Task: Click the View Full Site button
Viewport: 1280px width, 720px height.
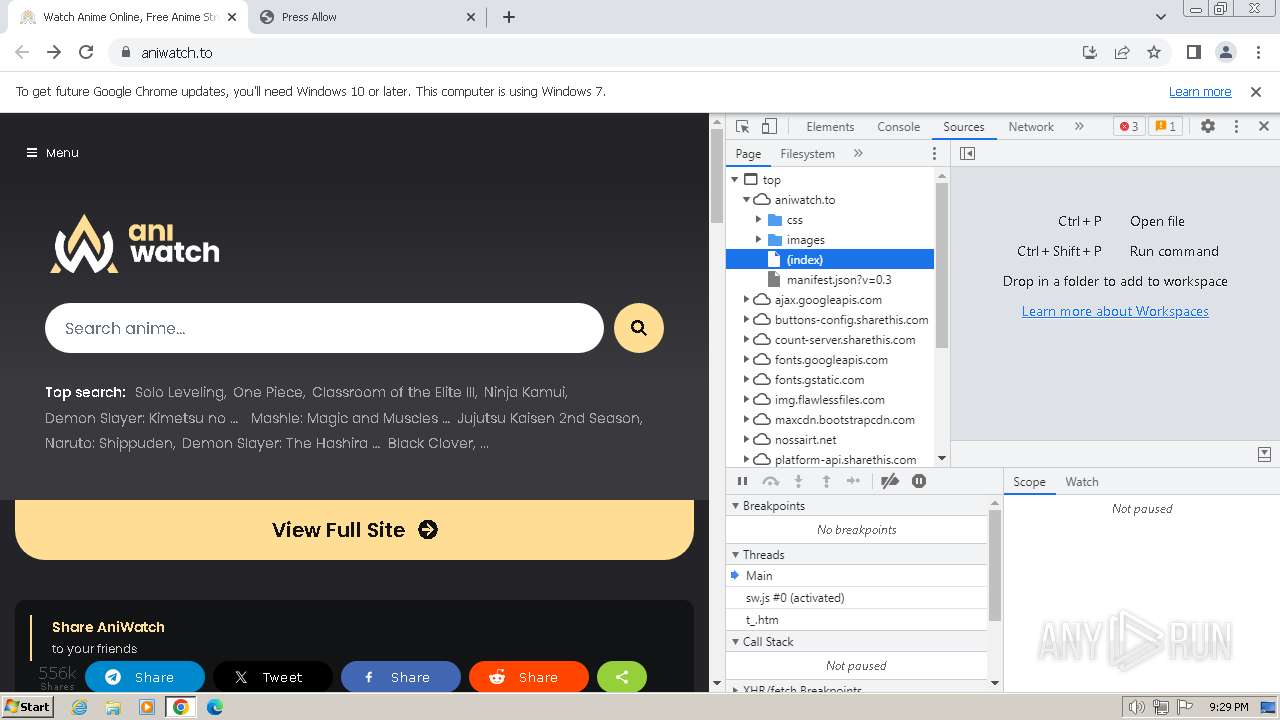Action: tap(354, 530)
